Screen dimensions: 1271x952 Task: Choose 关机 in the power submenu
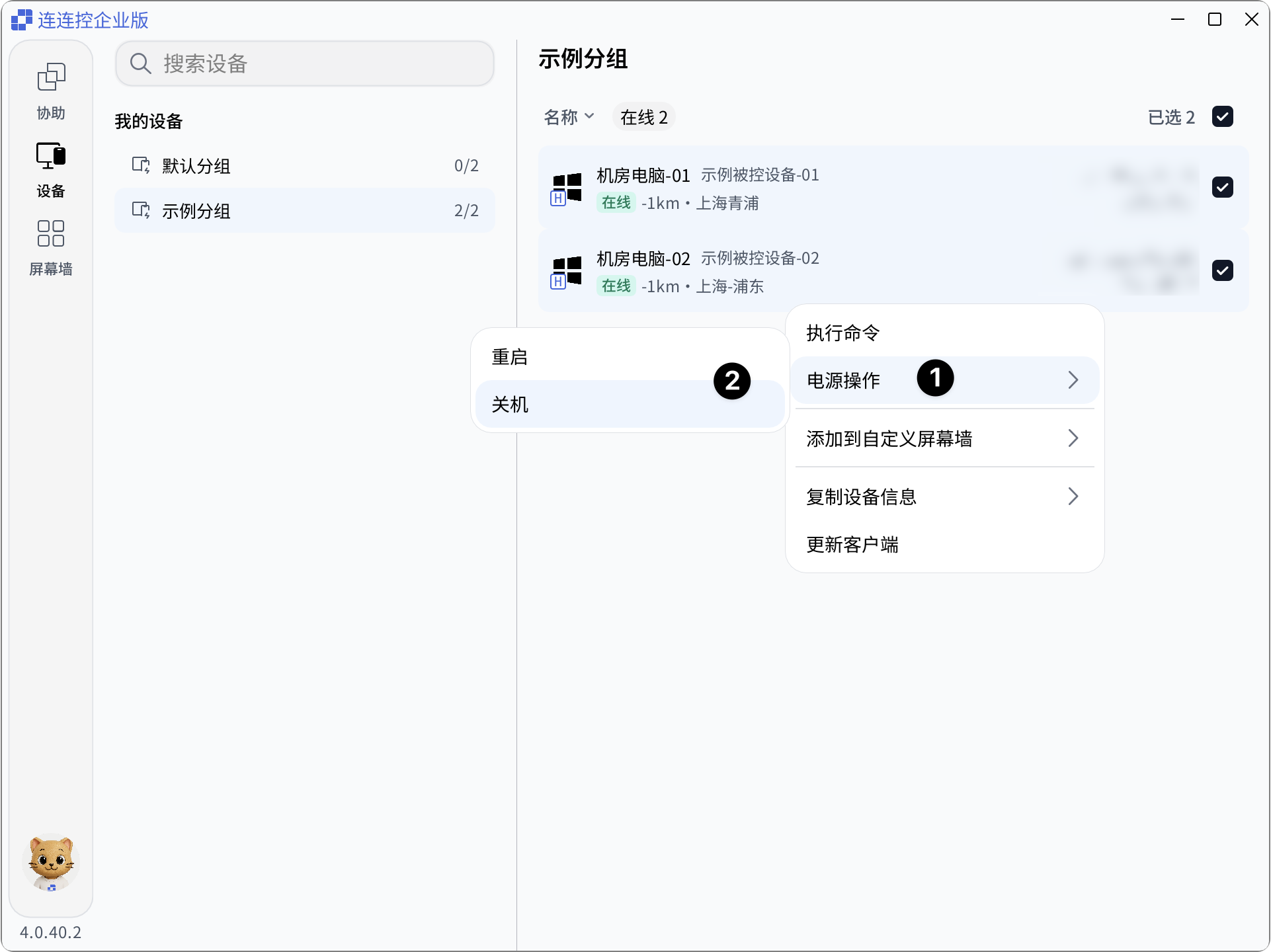tap(630, 404)
